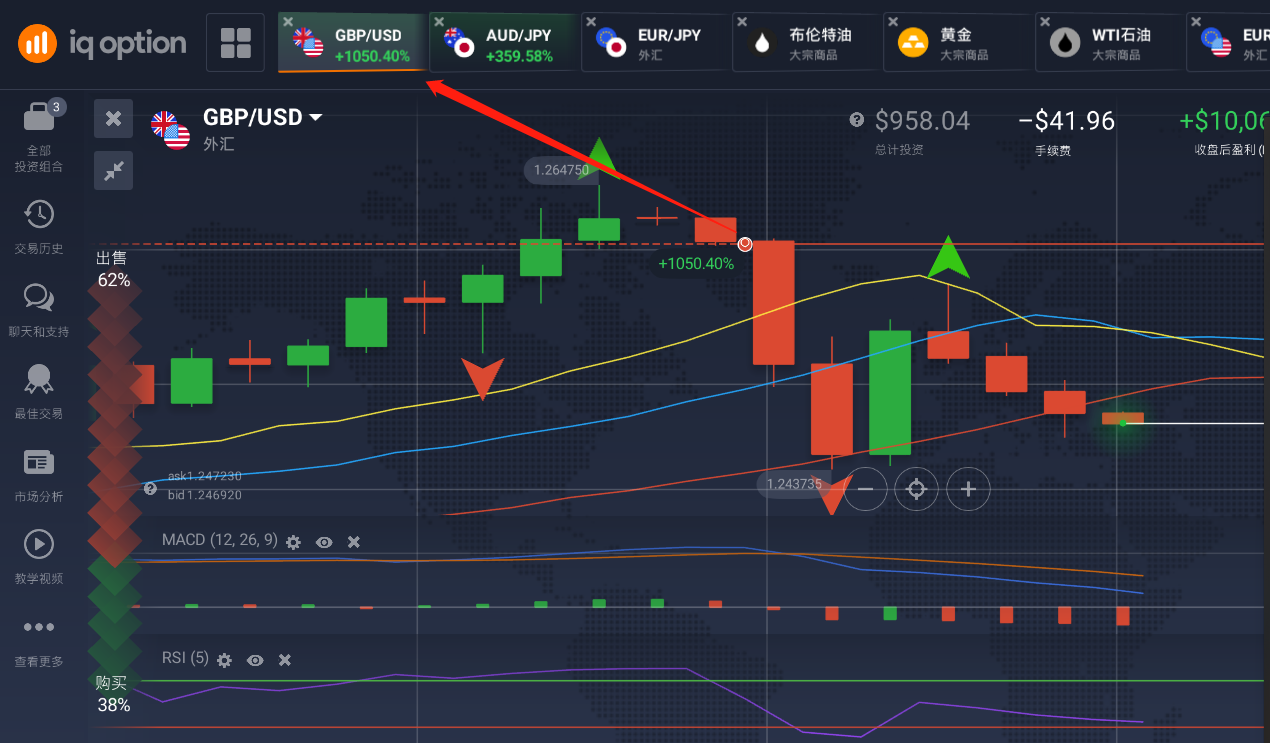Open chat and support icon

point(39,297)
